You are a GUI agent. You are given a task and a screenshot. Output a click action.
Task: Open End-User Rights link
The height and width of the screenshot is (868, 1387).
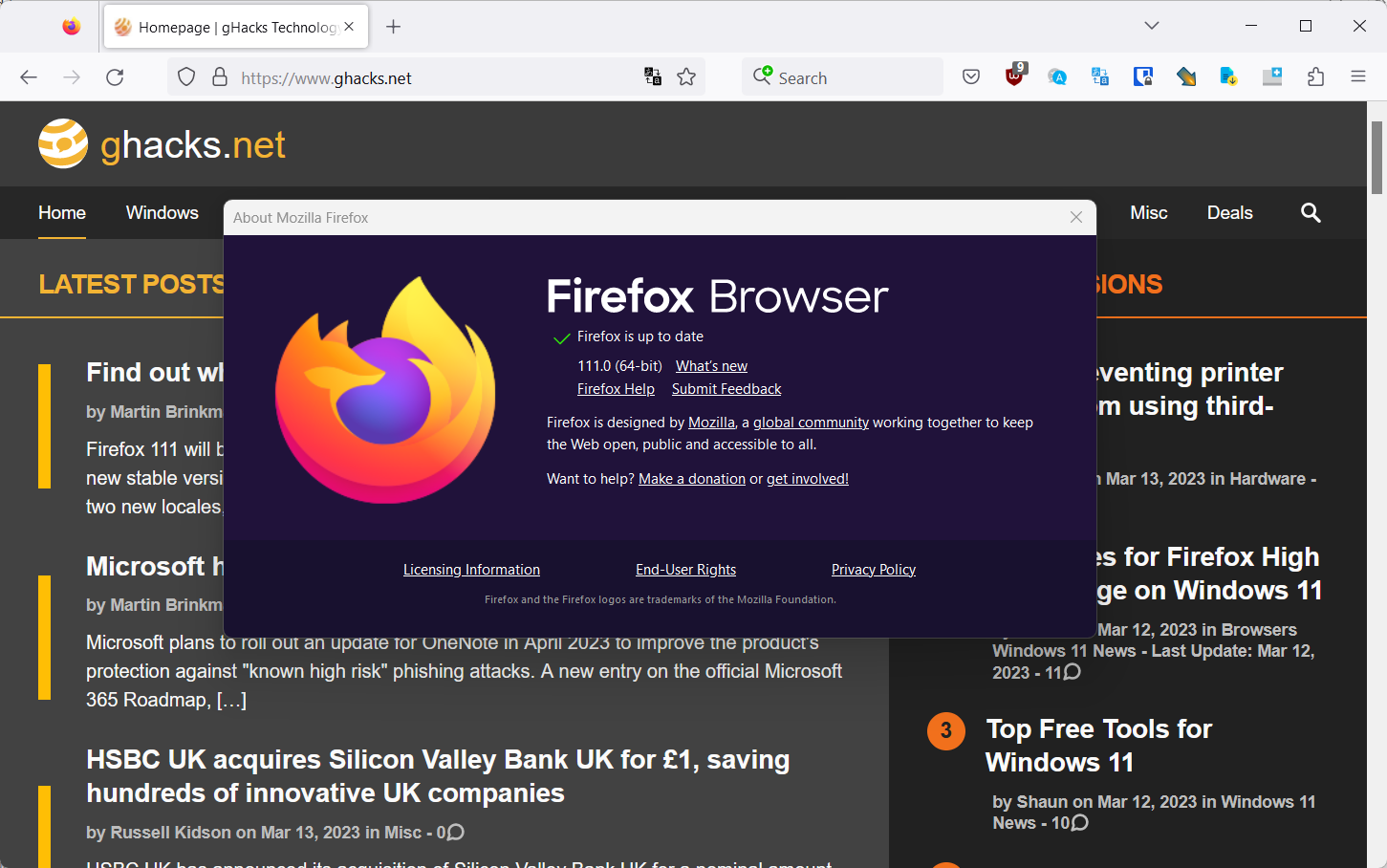point(685,570)
